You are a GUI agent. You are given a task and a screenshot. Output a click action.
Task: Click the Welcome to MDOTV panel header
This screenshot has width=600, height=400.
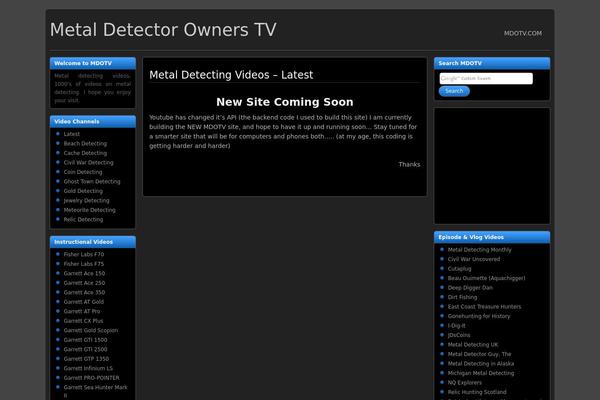93,63
